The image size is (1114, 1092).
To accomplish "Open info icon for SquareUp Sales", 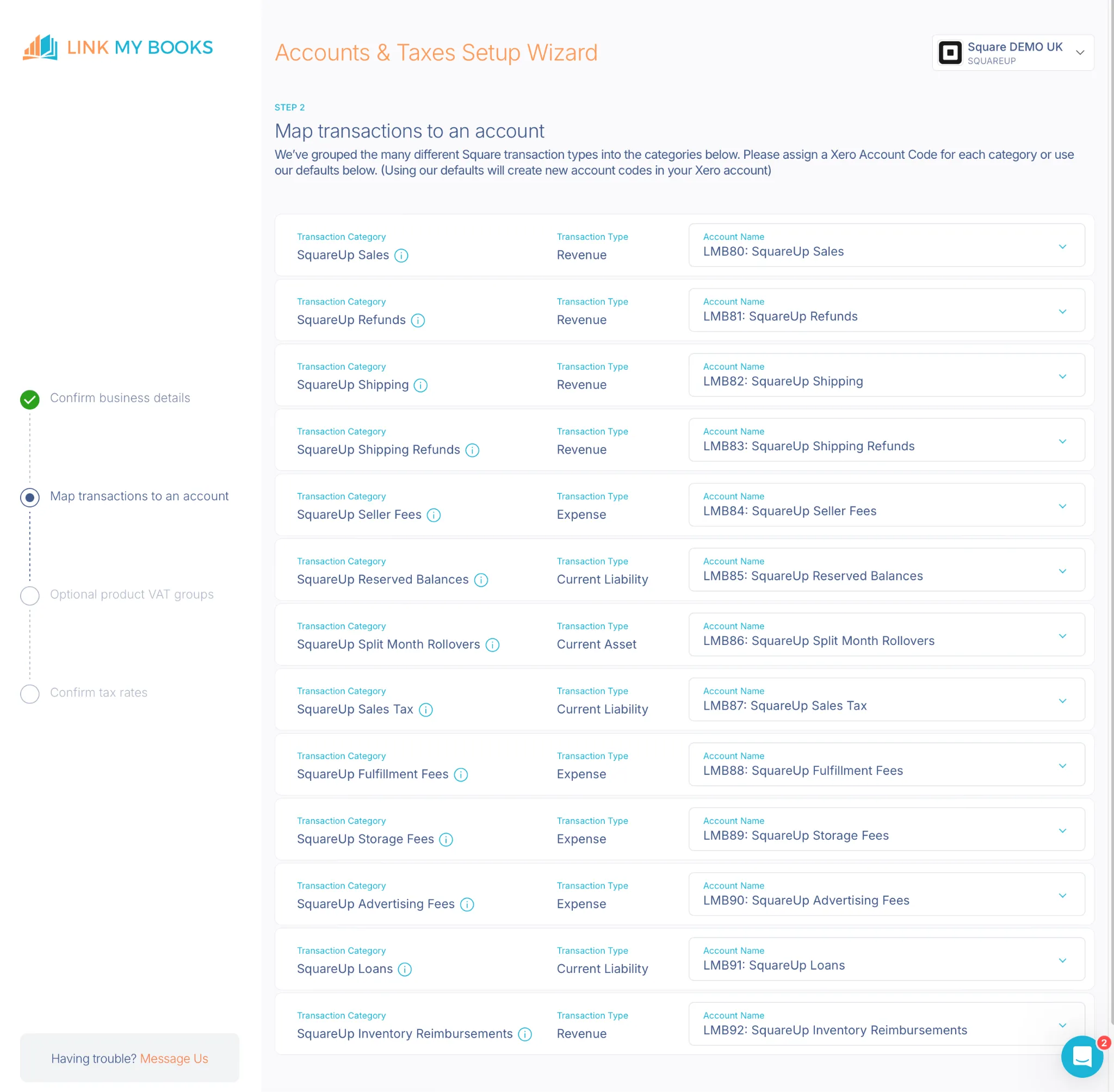I will [x=401, y=256].
